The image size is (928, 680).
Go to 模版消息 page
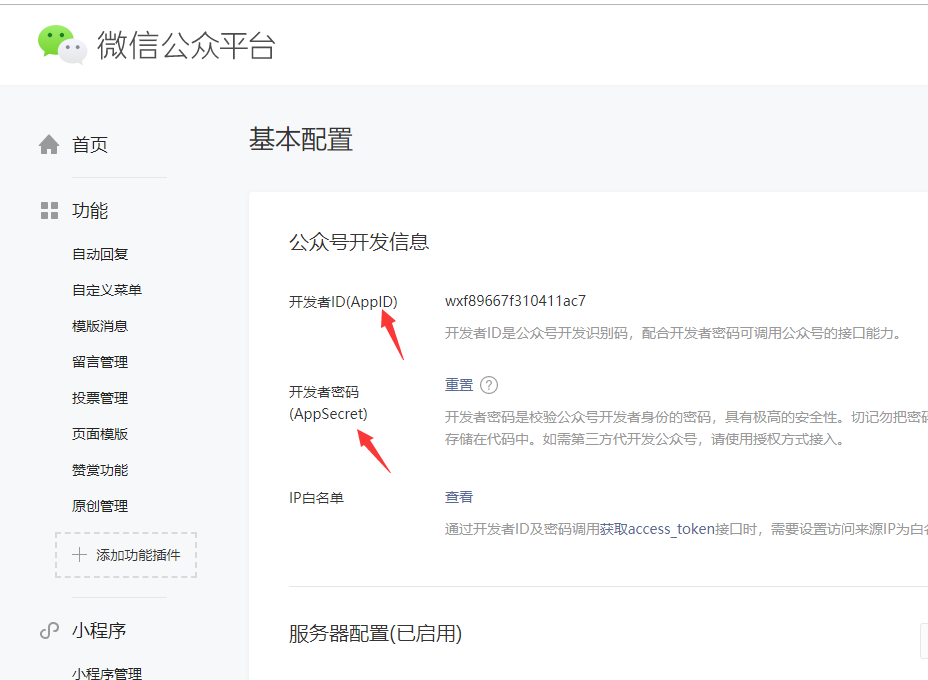(100, 326)
